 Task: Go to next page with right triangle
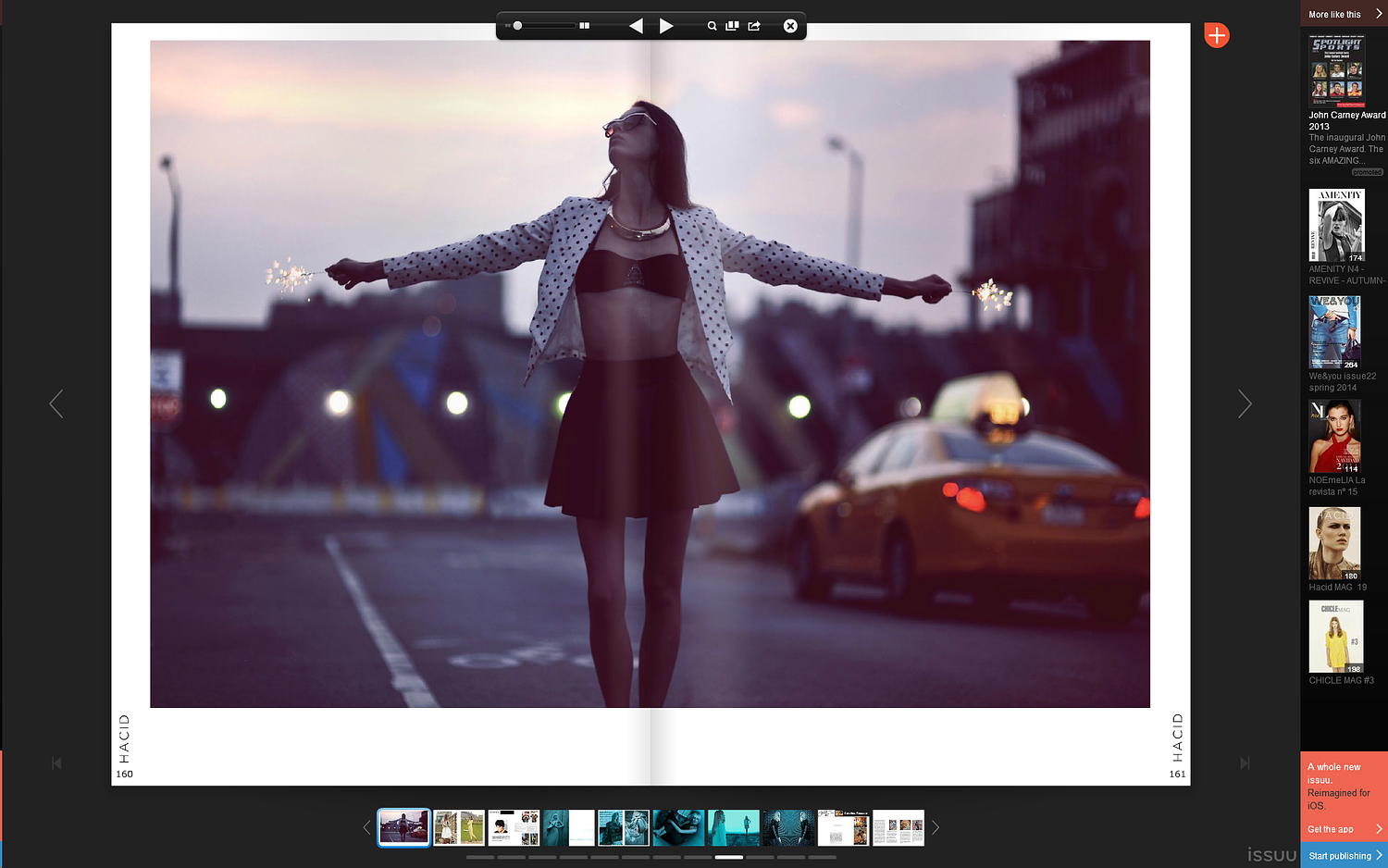pyautogui.click(x=665, y=26)
